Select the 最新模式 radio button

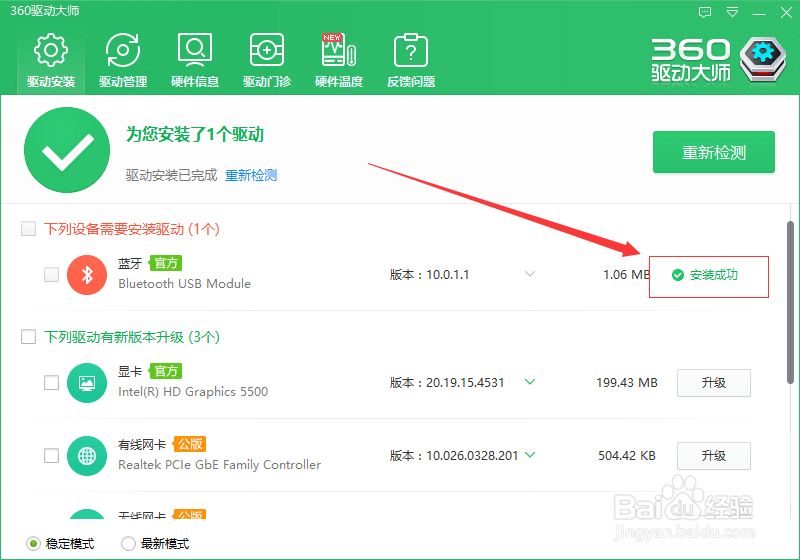click(129, 544)
